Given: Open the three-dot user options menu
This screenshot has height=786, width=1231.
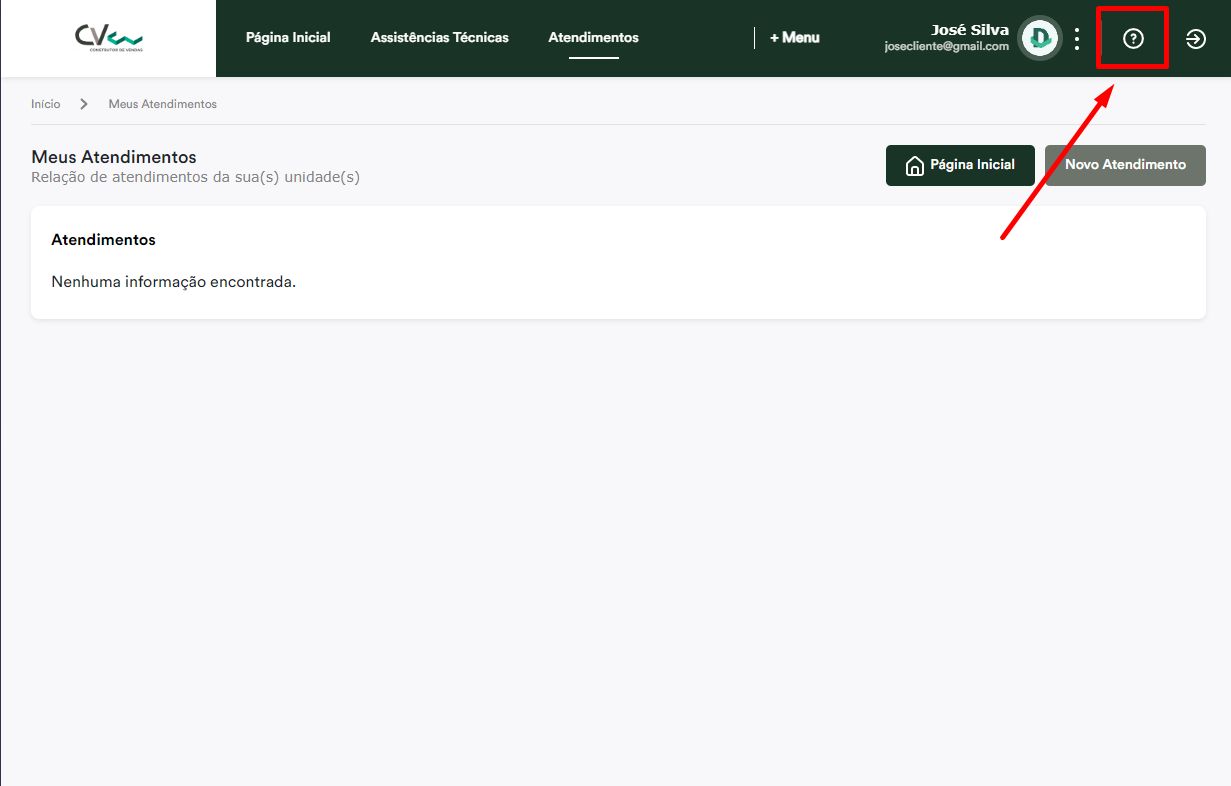Looking at the screenshot, I should point(1077,39).
